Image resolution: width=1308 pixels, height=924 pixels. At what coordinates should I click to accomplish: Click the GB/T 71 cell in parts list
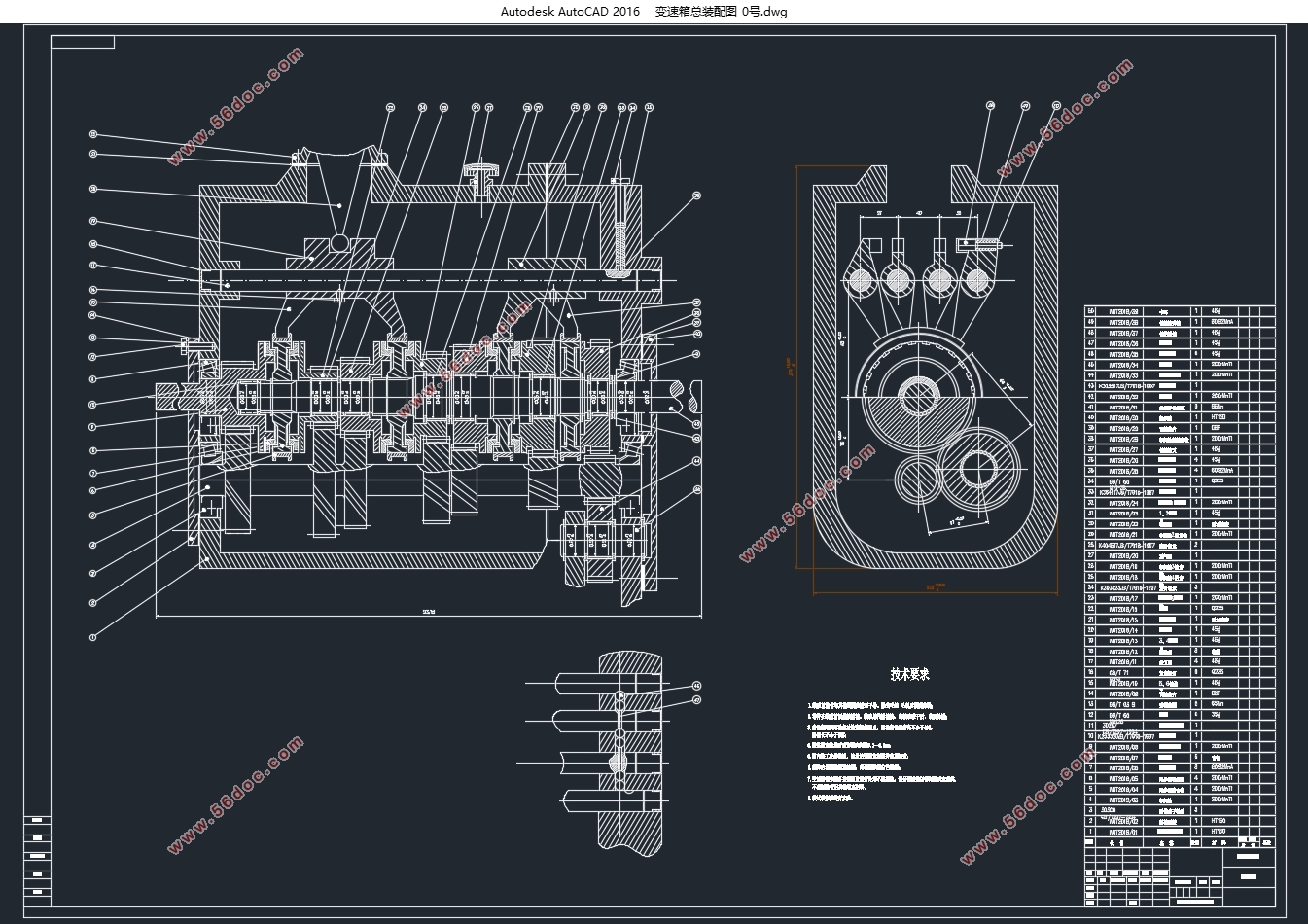click(1118, 672)
